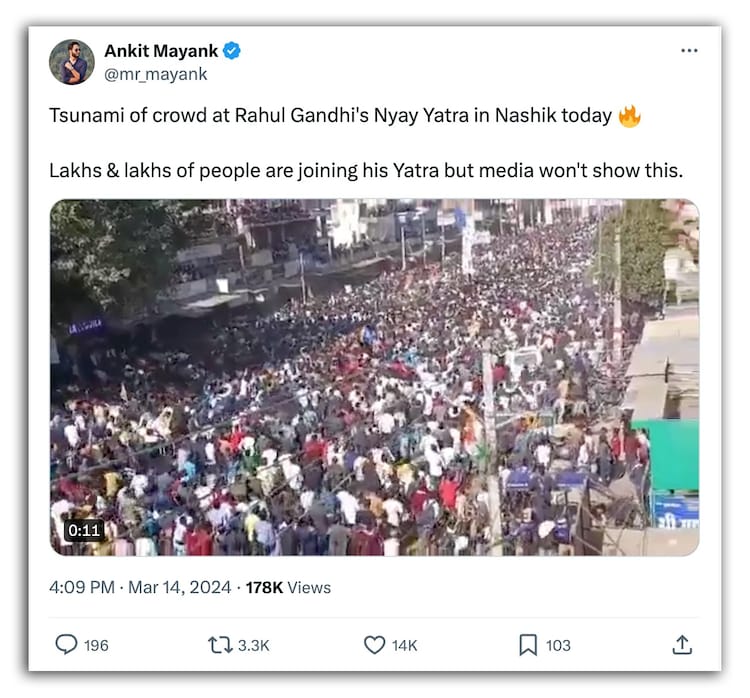This screenshot has height=698, width=750.
Task: Click the repost arrows icon
Action: tap(219, 645)
